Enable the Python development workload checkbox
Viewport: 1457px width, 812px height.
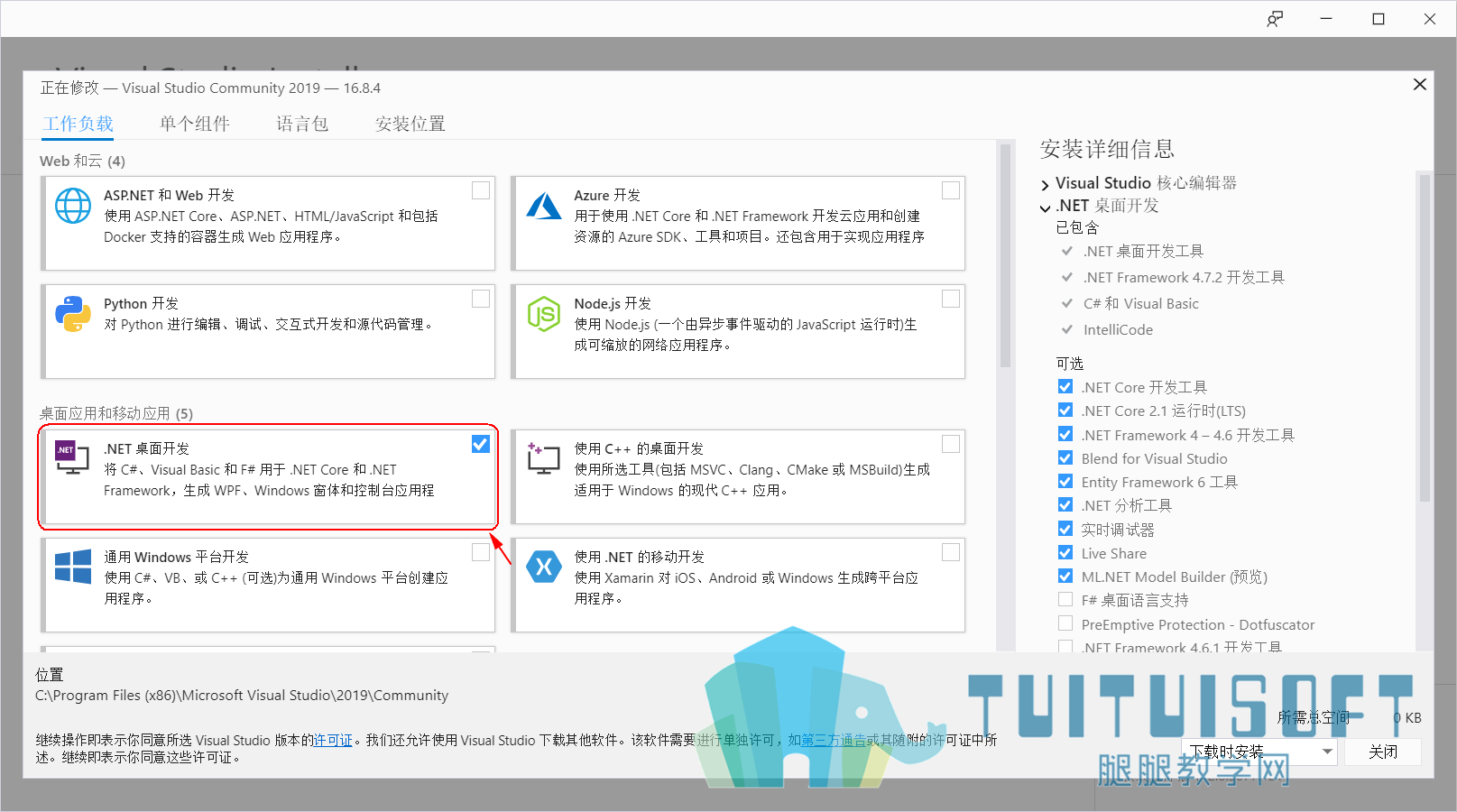(481, 299)
